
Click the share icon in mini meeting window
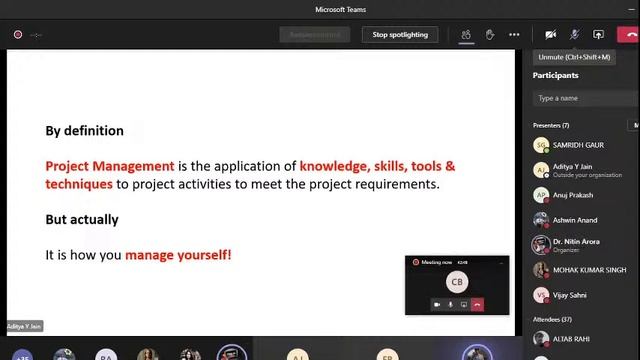[x=464, y=304]
